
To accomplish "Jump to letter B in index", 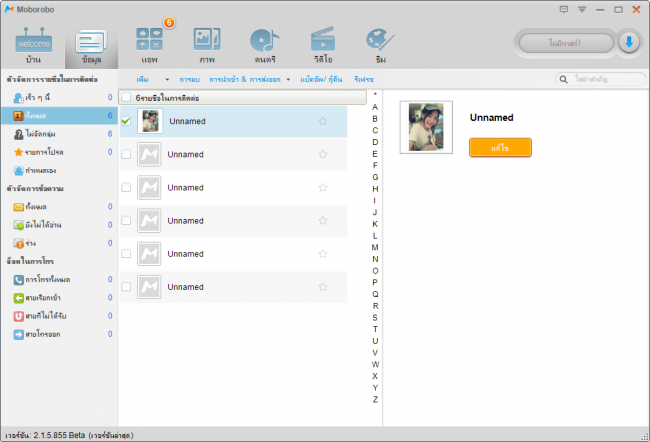I will (x=375, y=119).
